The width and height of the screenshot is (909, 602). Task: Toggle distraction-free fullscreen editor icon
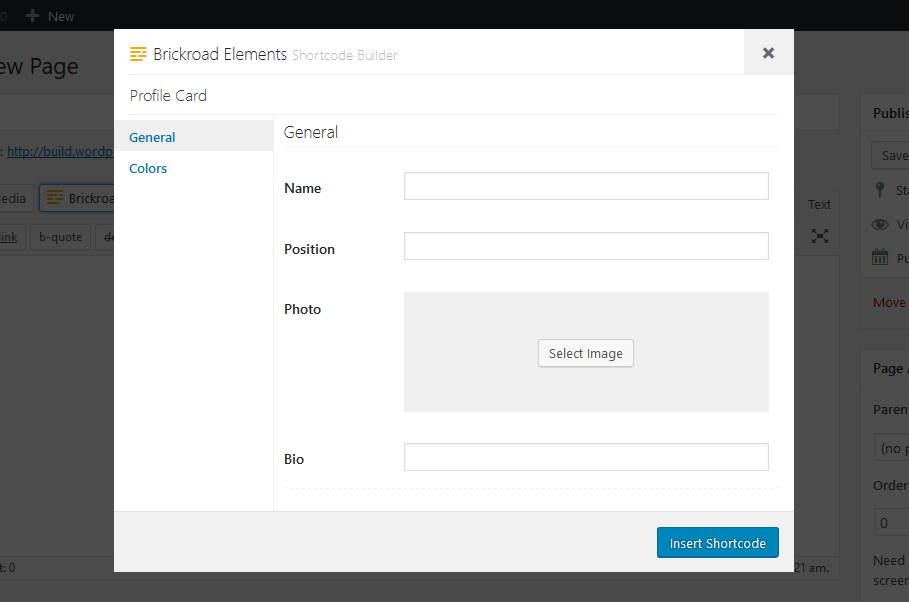(x=820, y=236)
